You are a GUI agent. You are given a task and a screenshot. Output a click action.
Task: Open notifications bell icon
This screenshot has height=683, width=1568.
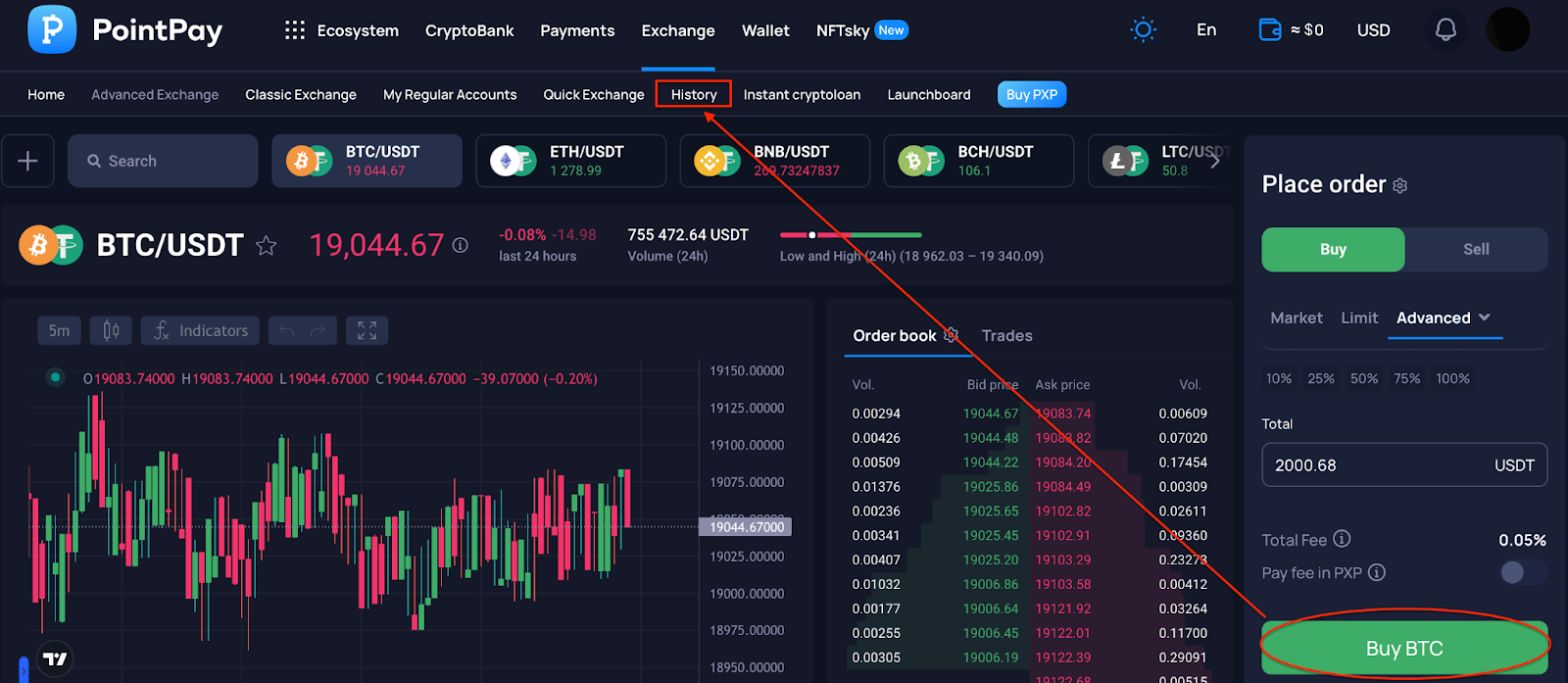pos(1445,29)
